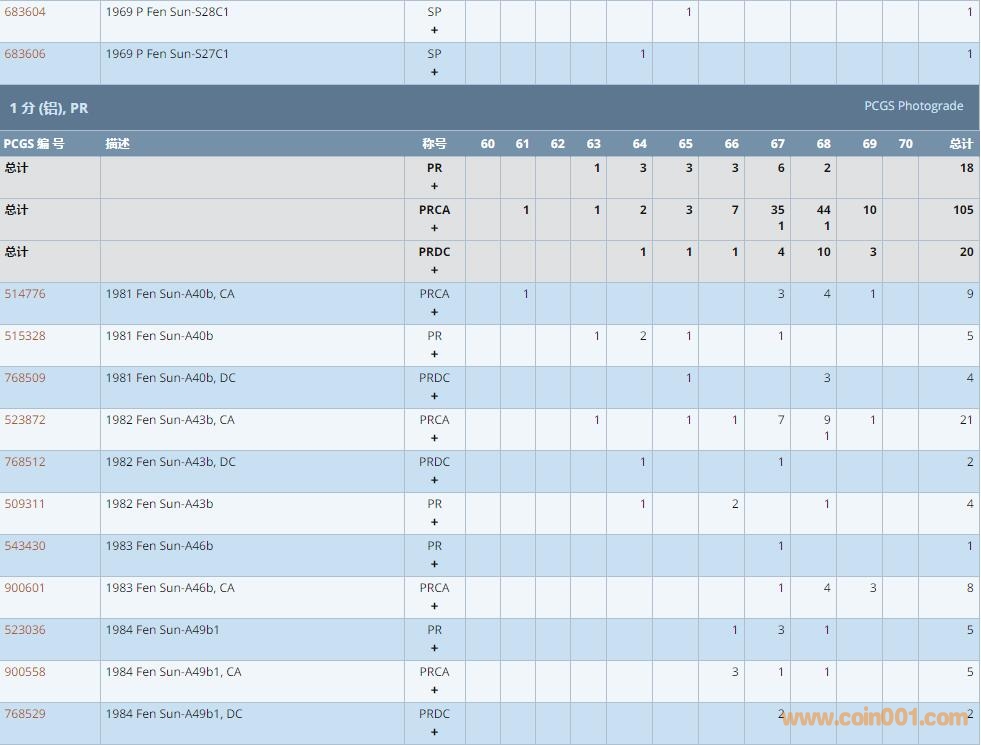Expand plus for 1969 P Fen Sun-S28C1
The image size is (981, 745).
click(x=434, y=30)
